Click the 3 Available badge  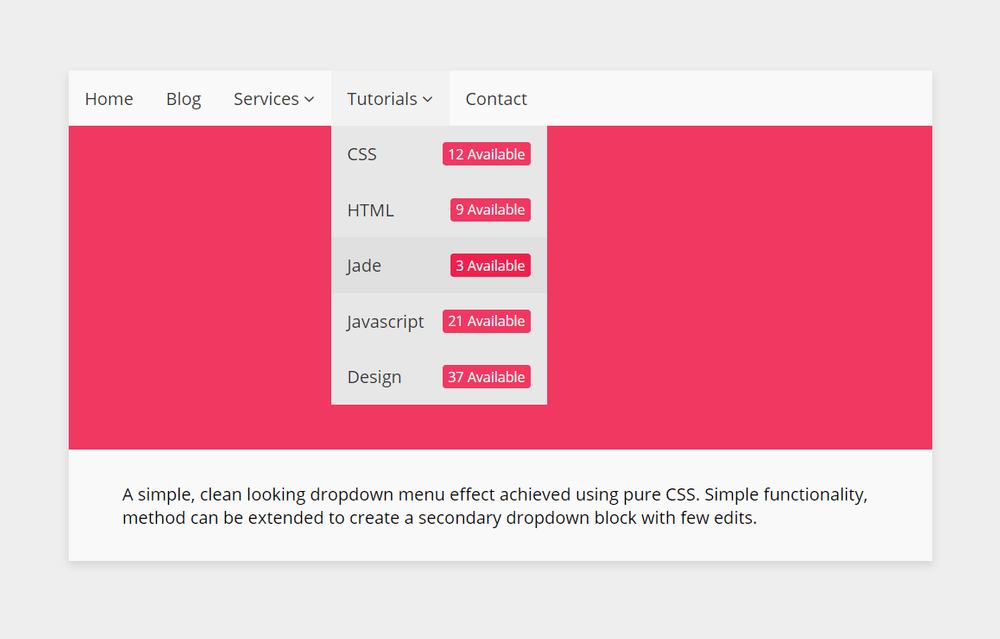point(490,265)
